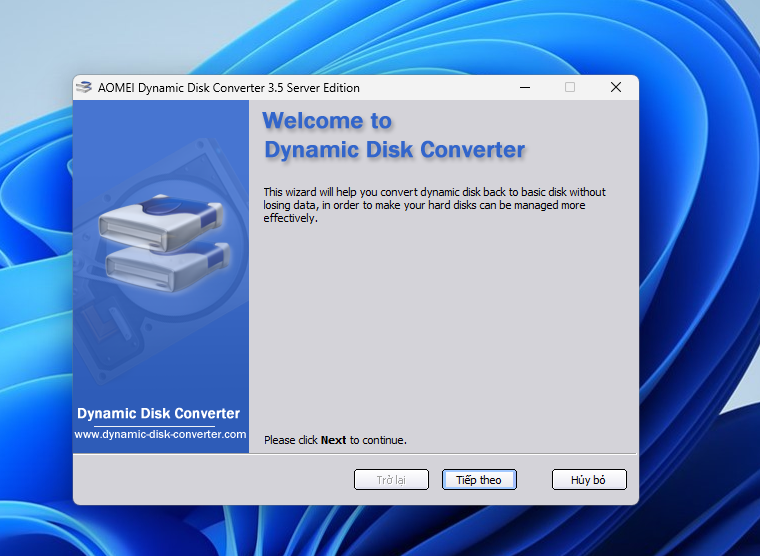Minimize the Dynamic Disk Converter window

tap(525, 87)
